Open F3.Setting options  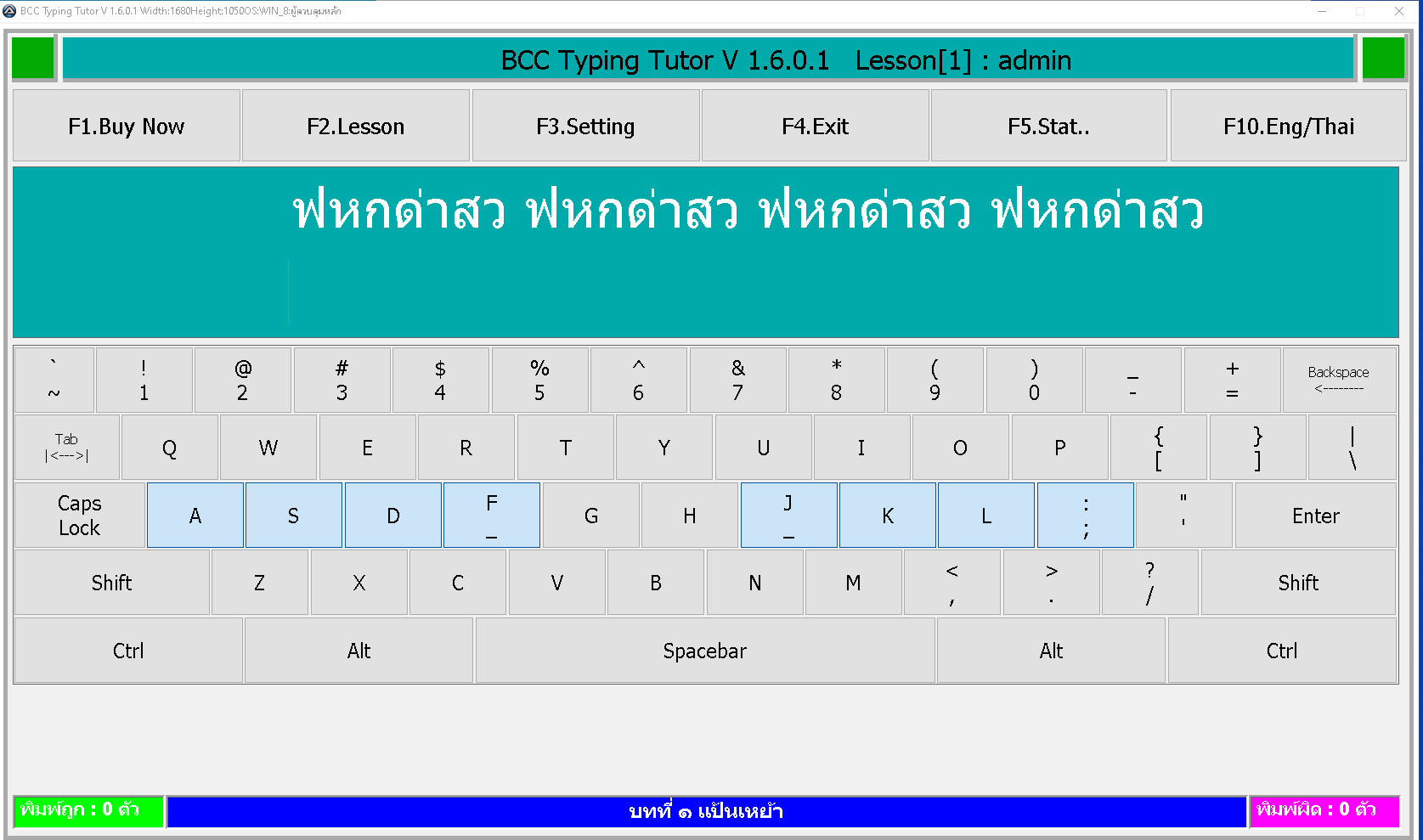[x=585, y=126]
